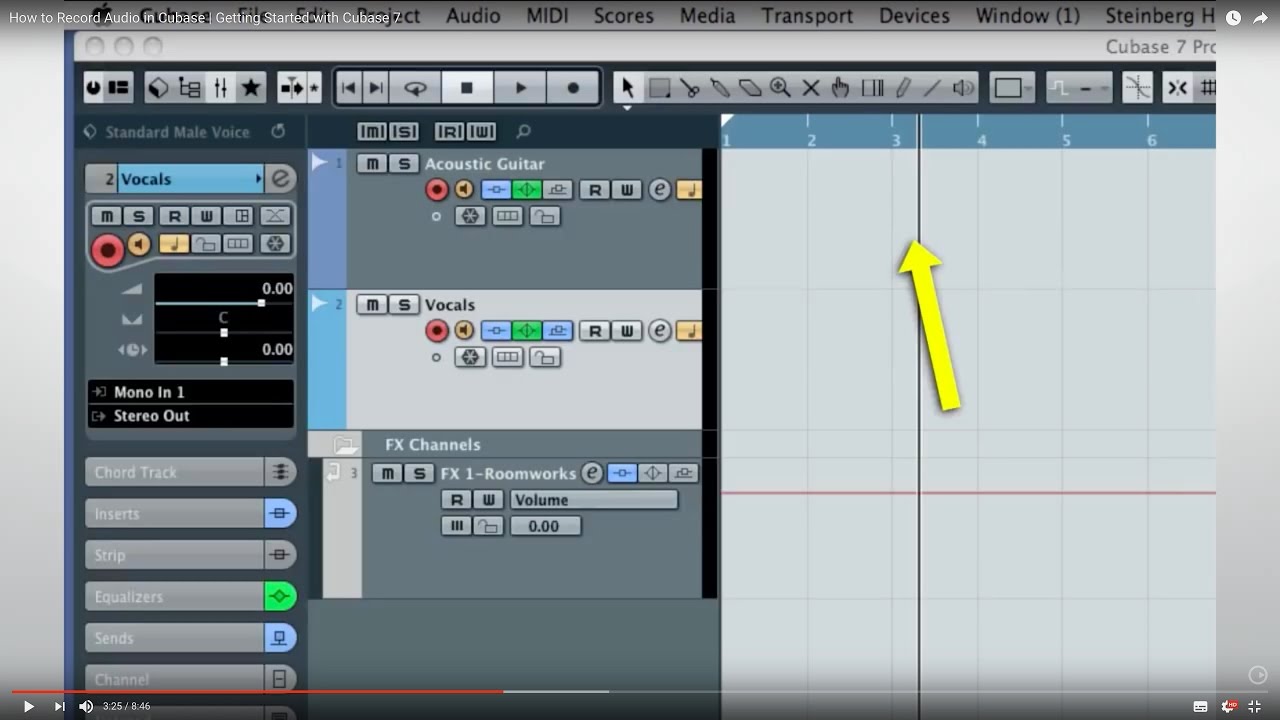The width and height of the screenshot is (1280, 720).
Task: Freeze the Vocals track snowflake icon
Action: [x=470, y=357]
